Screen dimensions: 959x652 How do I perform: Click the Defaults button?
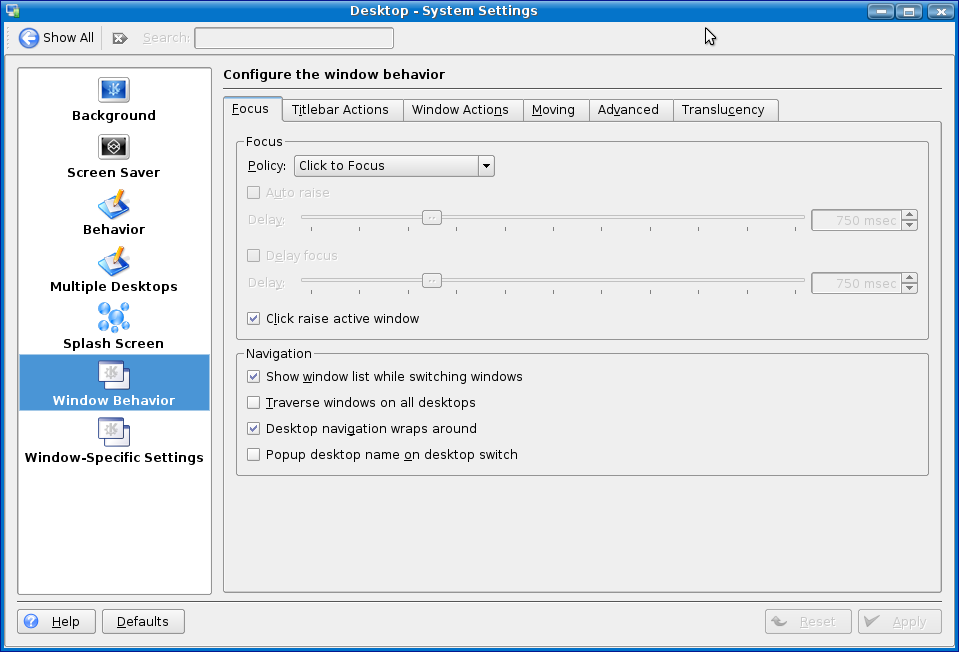tap(143, 621)
